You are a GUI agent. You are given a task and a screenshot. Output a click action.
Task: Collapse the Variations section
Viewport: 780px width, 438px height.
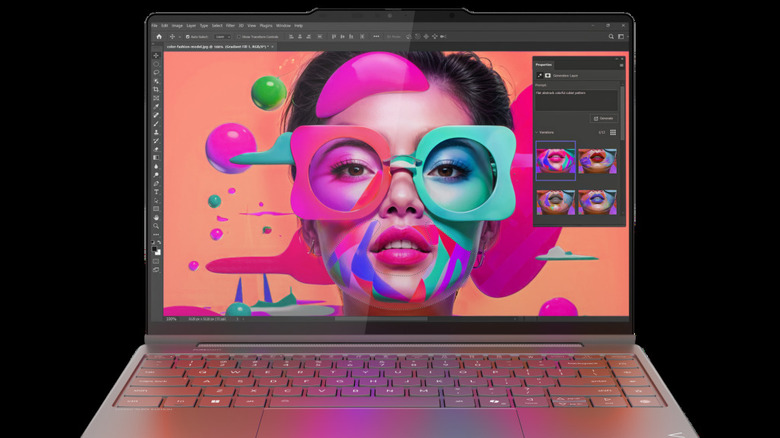tap(537, 132)
